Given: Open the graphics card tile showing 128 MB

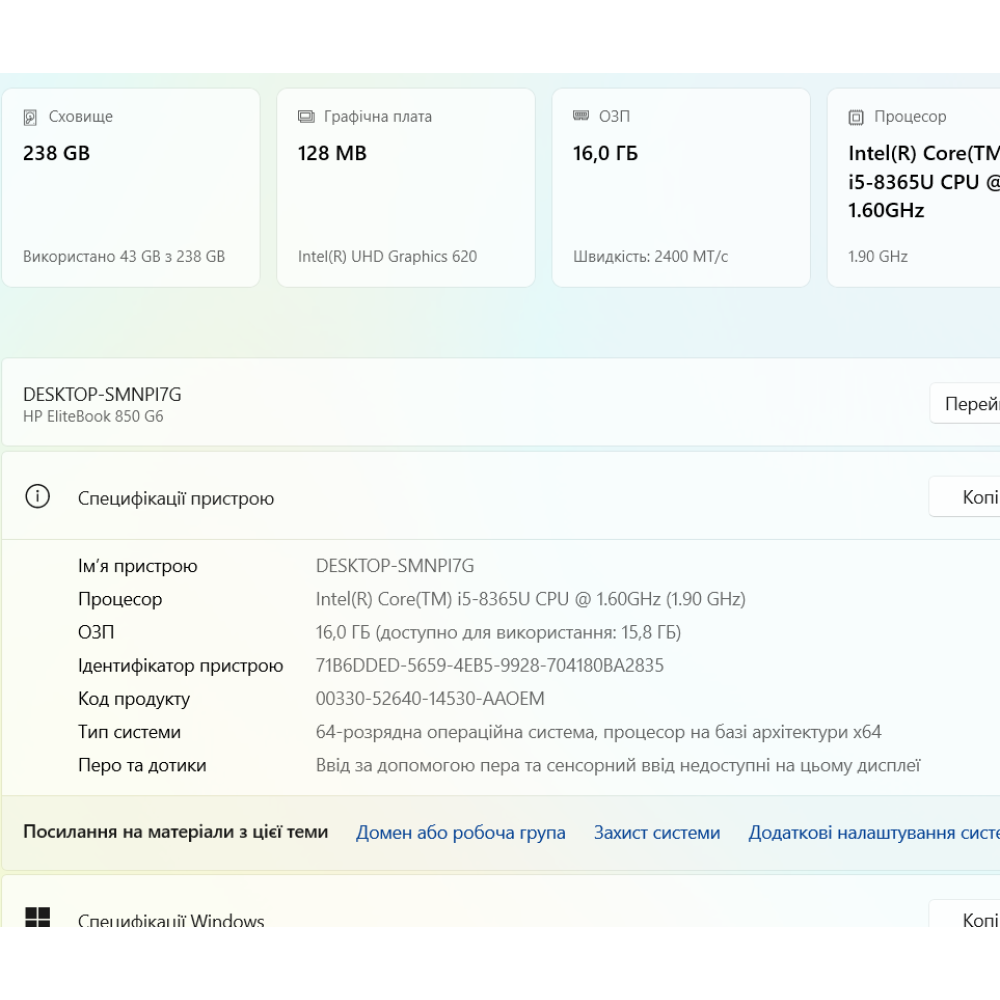Looking at the screenshot, I should (405, 188).
